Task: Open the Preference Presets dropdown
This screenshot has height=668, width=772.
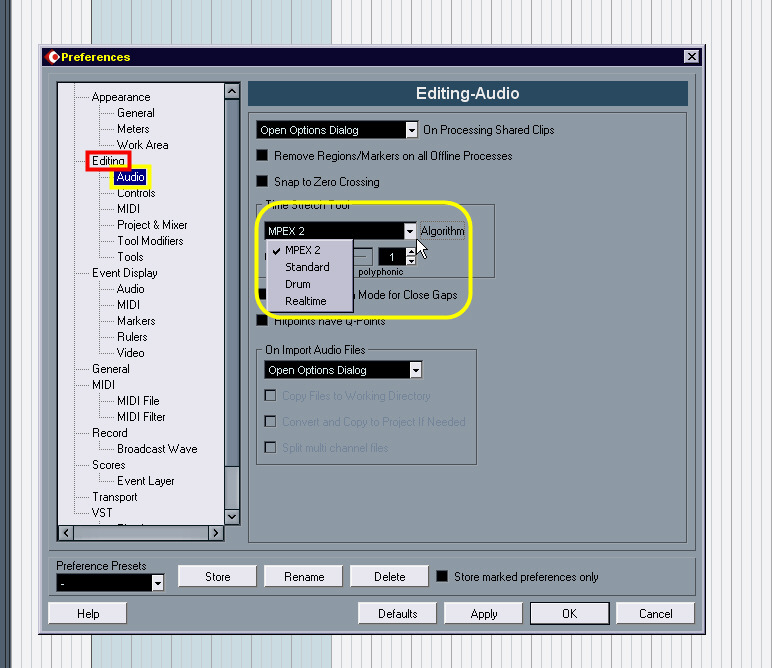Action: coord(110,583)
